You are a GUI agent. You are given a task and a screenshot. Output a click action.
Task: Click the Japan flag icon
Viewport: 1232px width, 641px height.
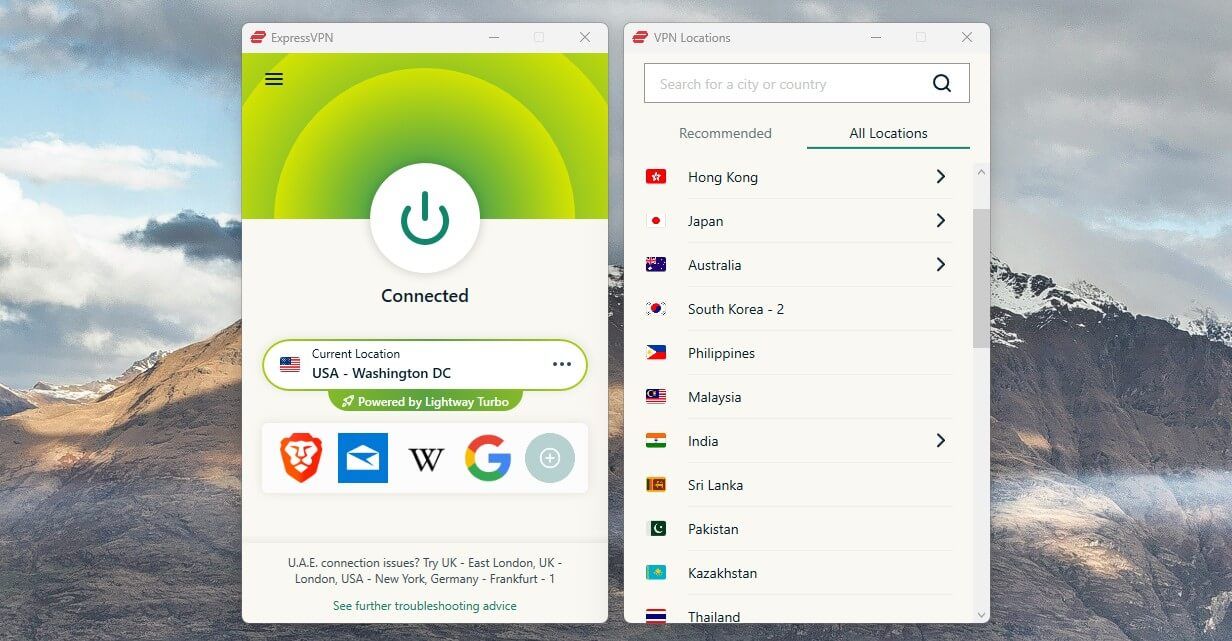pos(656,221)
